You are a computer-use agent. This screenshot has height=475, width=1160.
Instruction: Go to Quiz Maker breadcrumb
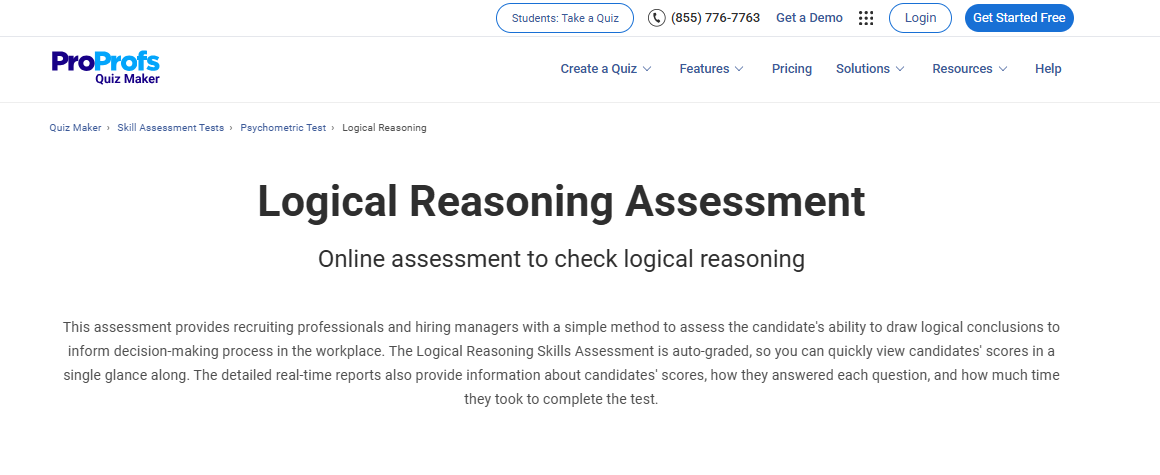(x=75, y=128)
